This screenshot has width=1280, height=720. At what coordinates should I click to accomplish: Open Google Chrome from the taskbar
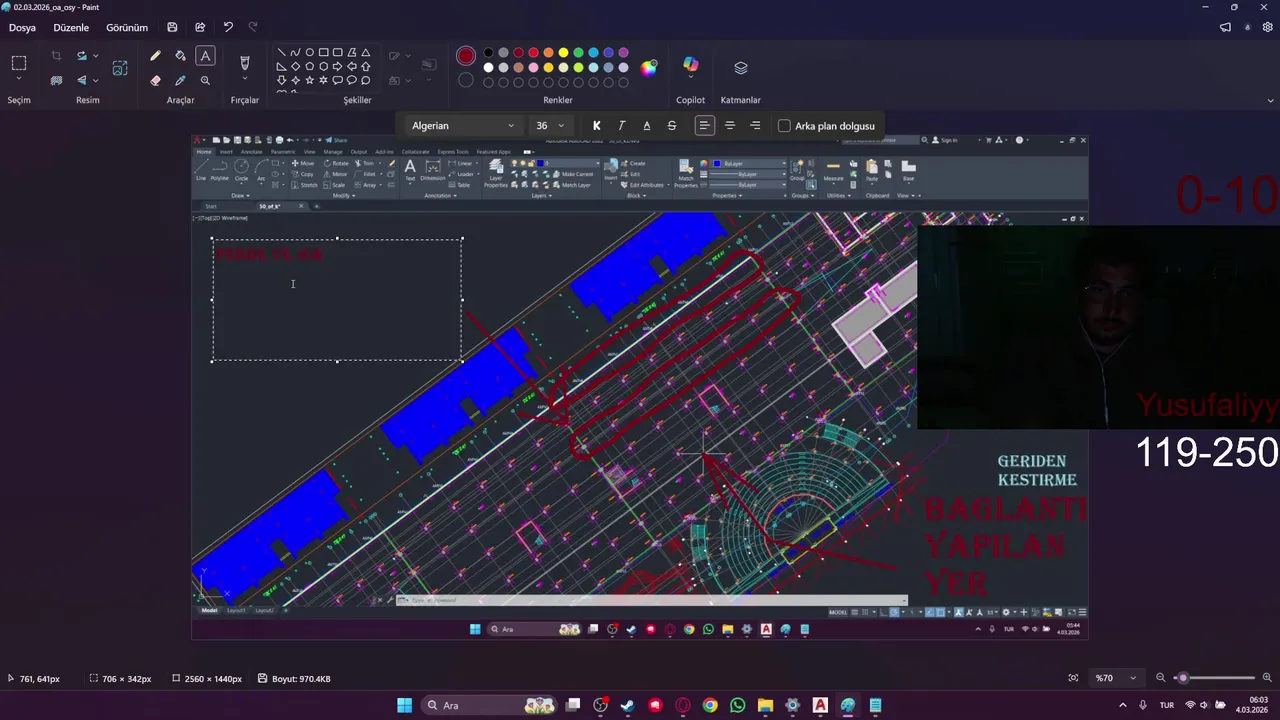point(710,705)
